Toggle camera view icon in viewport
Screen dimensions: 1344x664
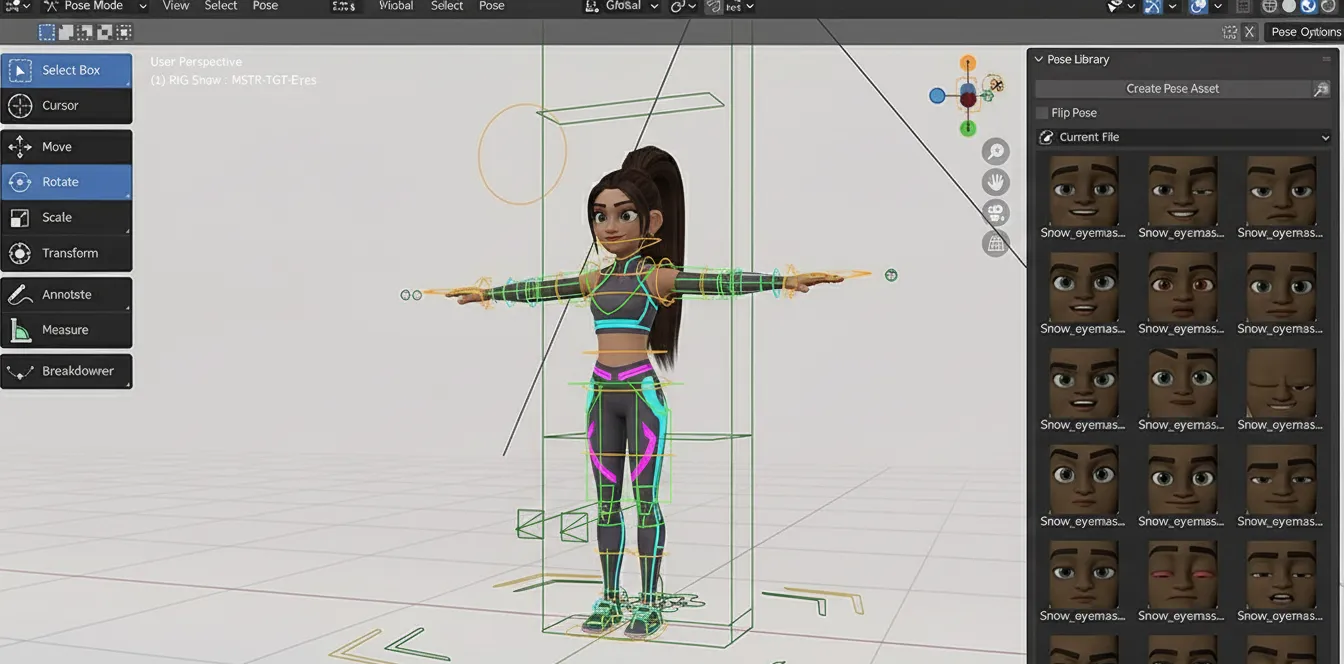coord(995,212)
